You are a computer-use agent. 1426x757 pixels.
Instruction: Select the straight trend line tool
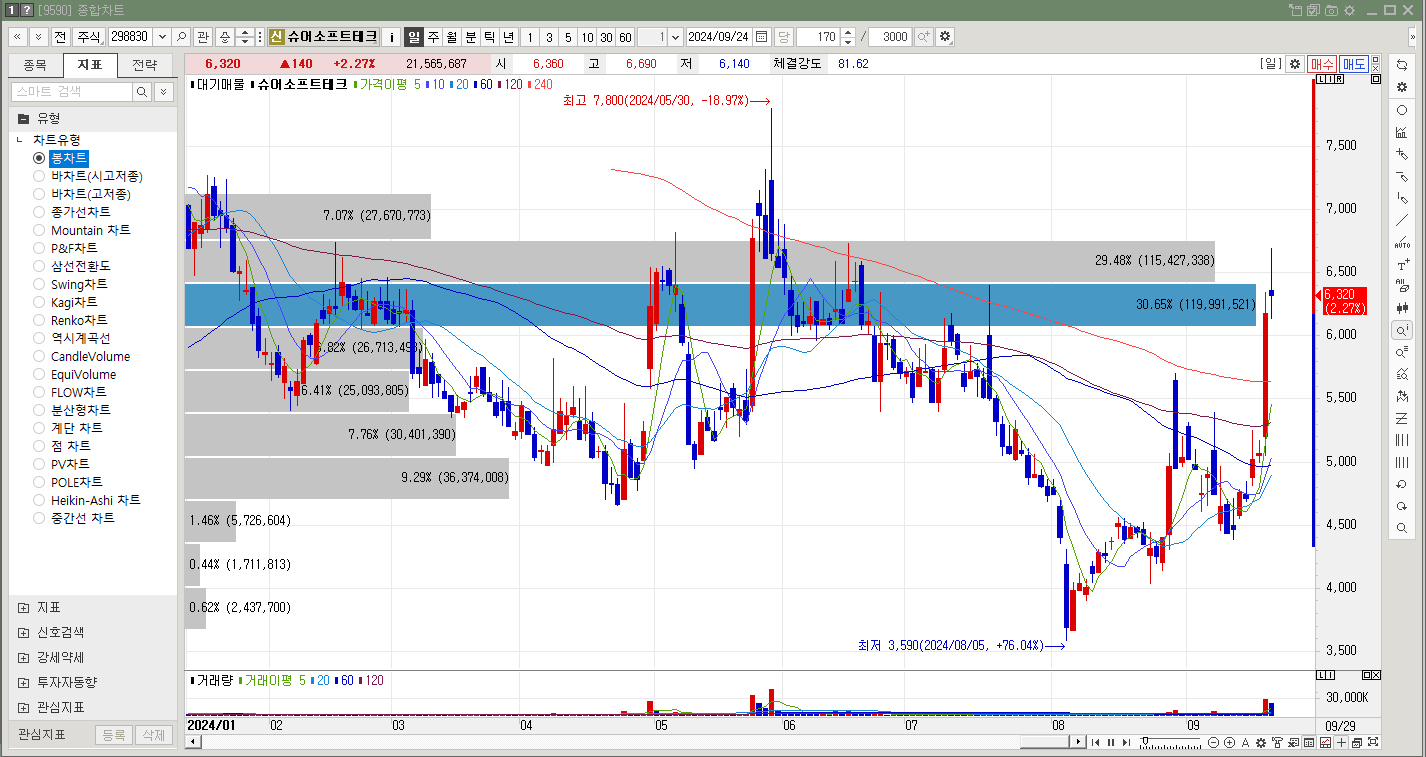point(1402,220)
